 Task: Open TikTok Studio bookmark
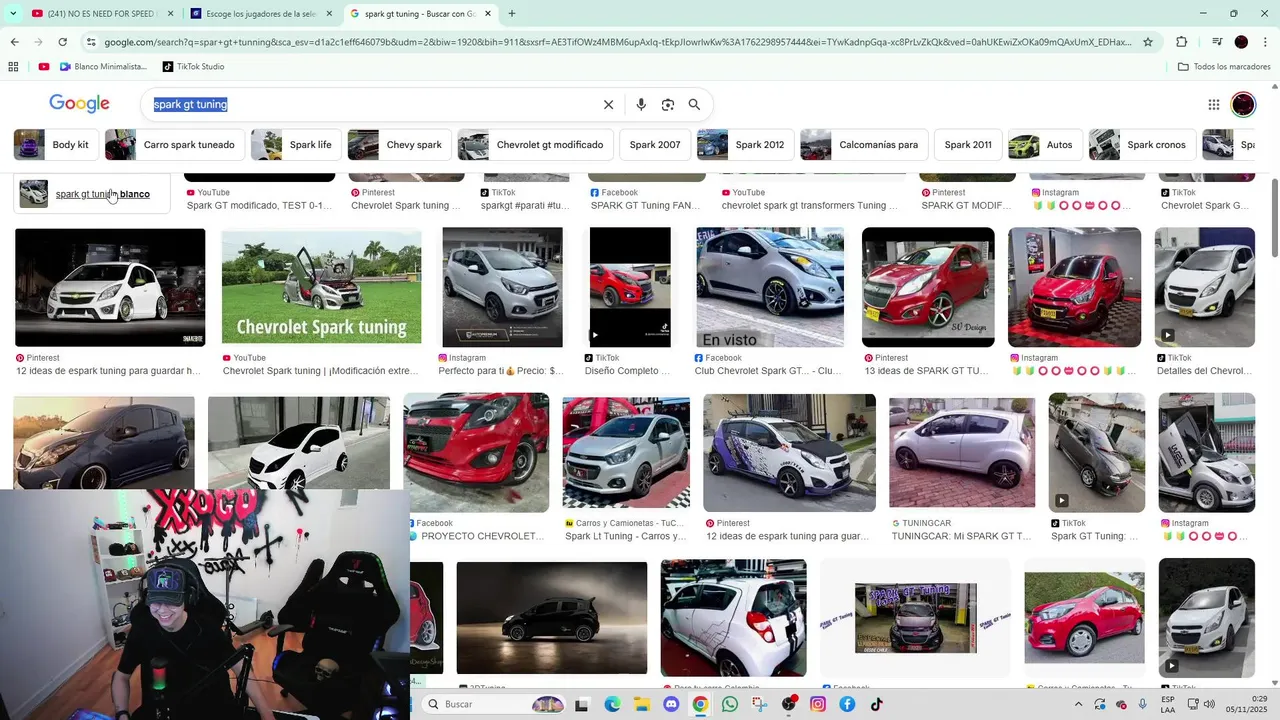pos(193,67)
